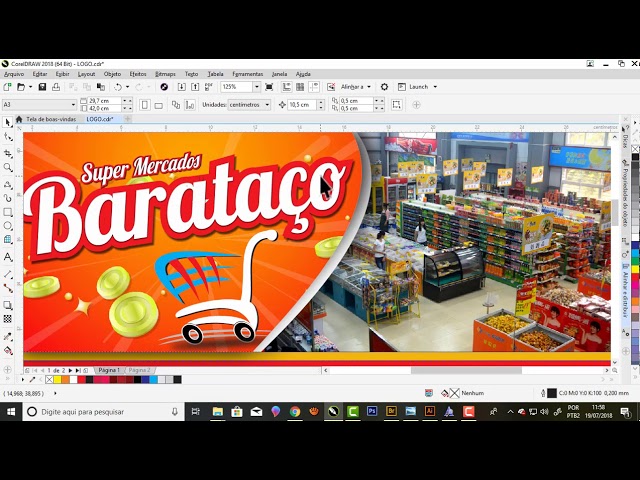
Task: Expand the Alinhar a dropdown
Action: pyautogui.click(x=369, y=87)
